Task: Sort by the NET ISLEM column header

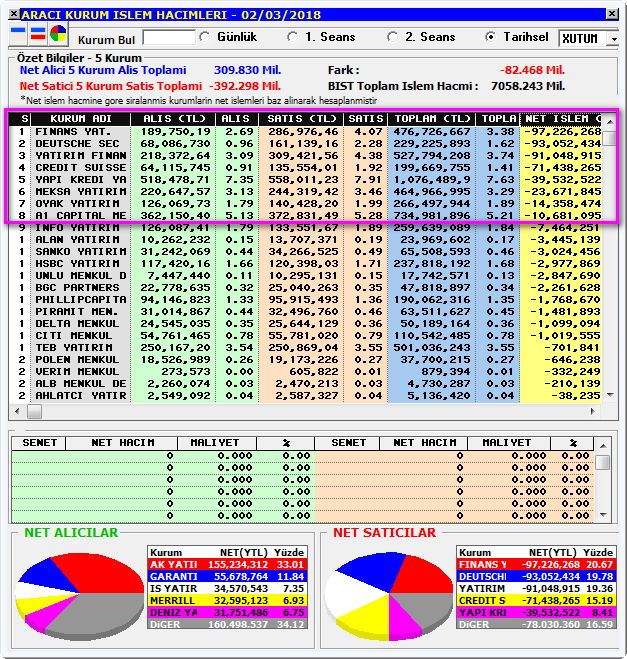Action: tap(561, 119)
